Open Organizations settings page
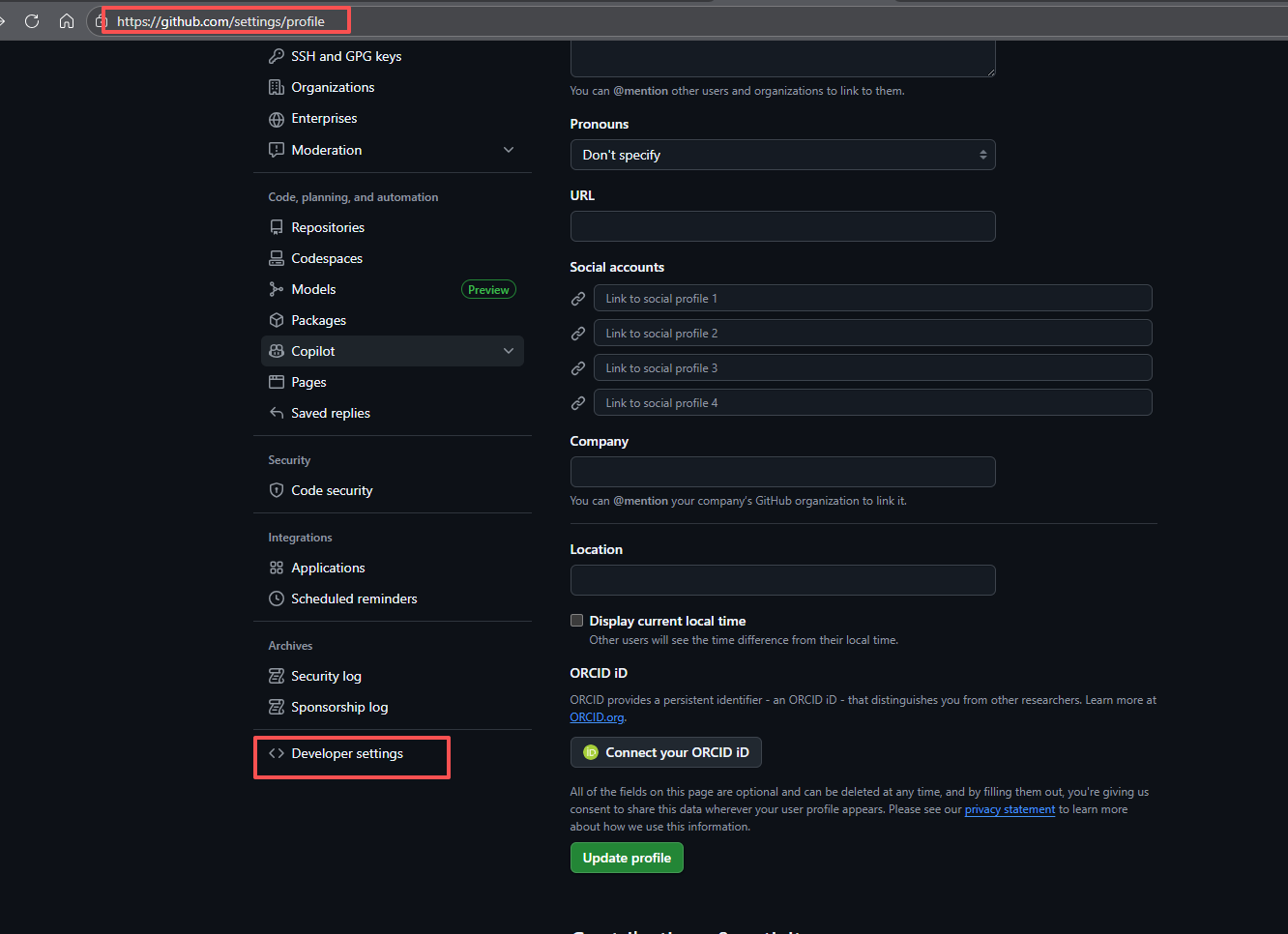This screenshot has height=934, width=1288. click(333, 87)
